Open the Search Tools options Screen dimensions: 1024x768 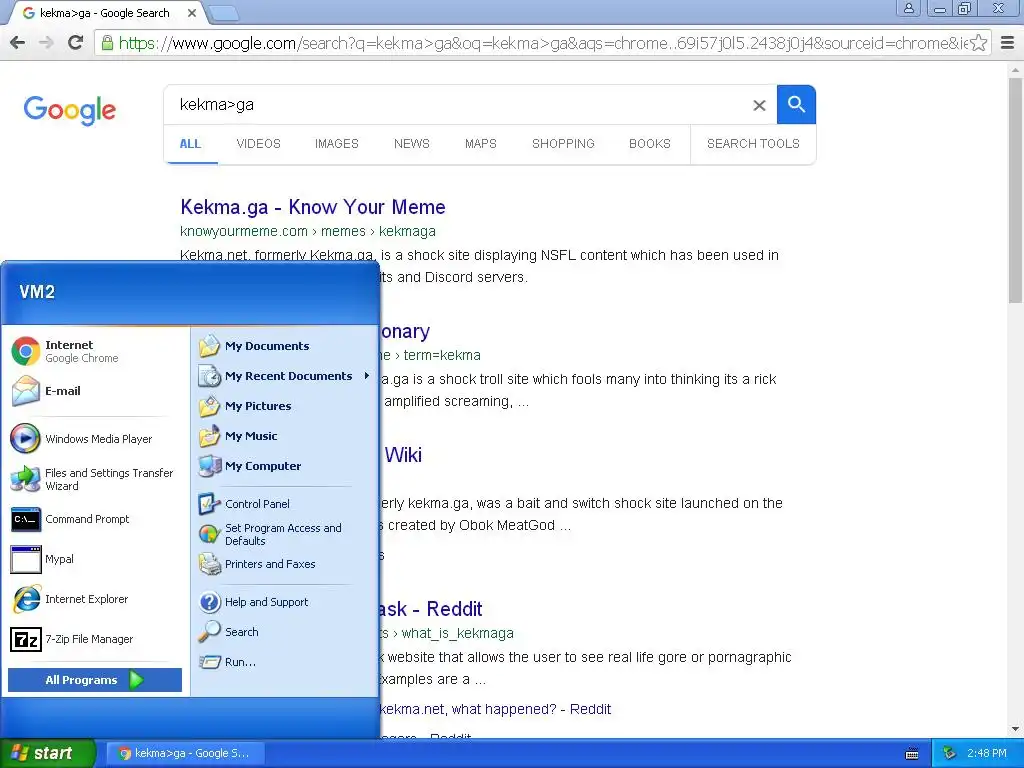click(753, 144)
